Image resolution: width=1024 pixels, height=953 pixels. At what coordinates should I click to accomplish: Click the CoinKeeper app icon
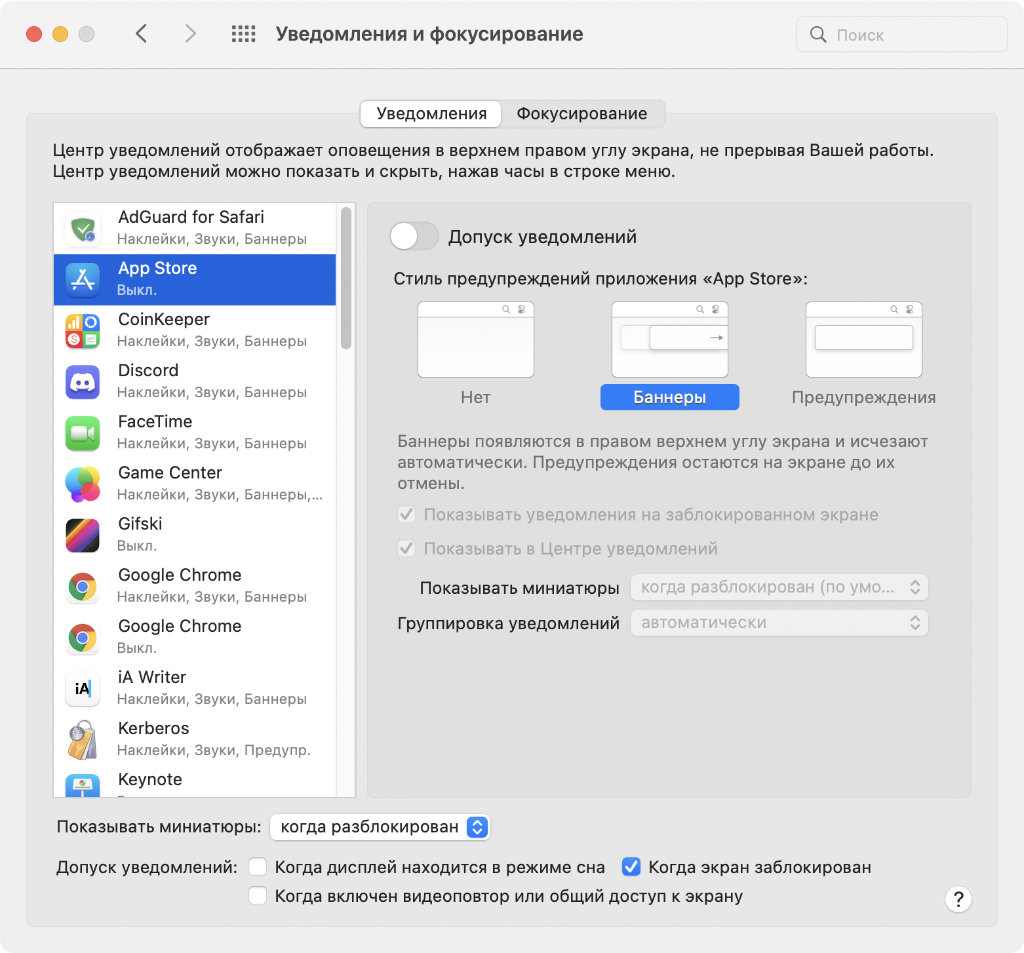click(x=82, y=331)
